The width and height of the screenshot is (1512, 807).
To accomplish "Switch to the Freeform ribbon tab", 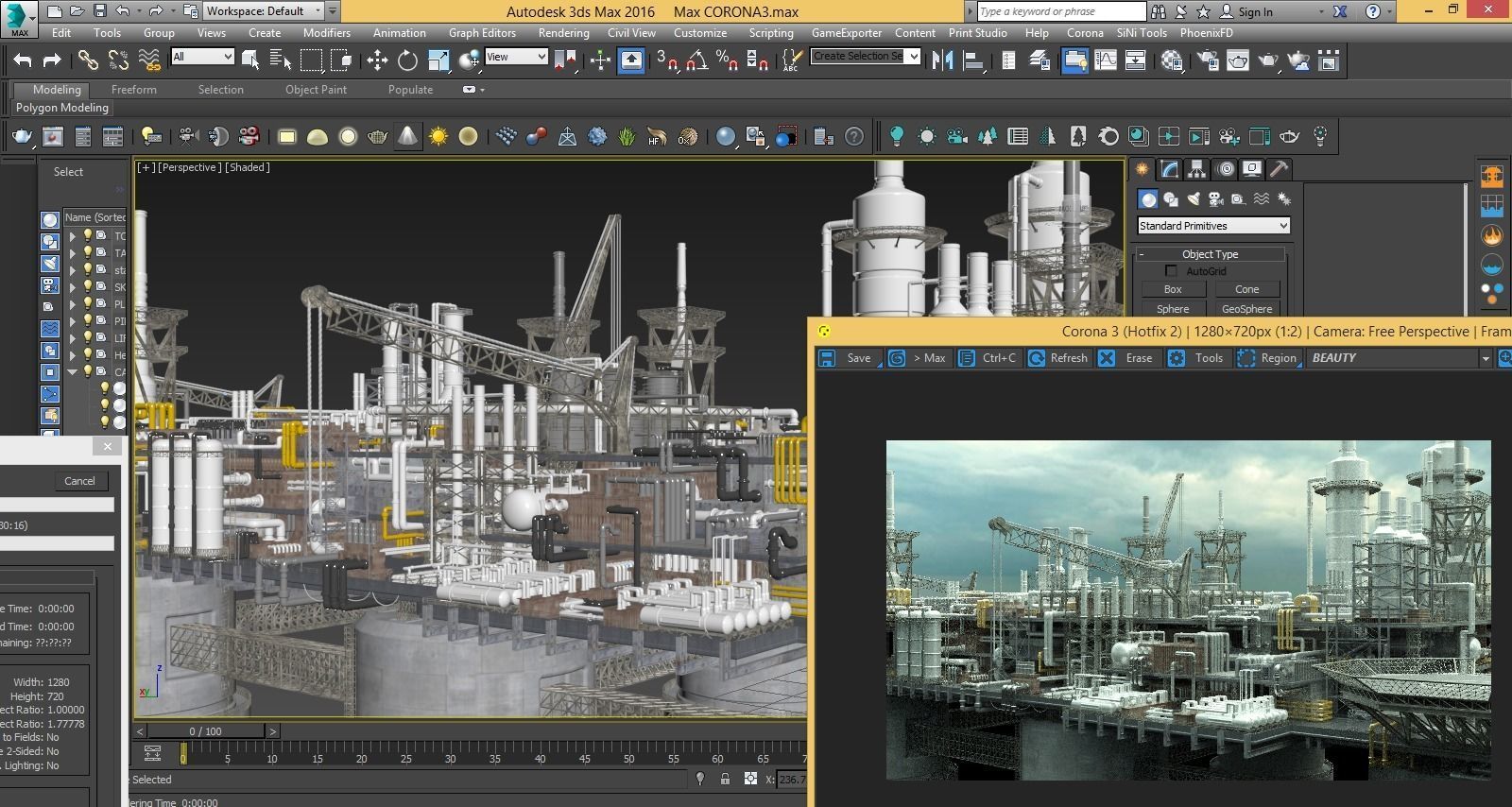I will pos(134,90).
